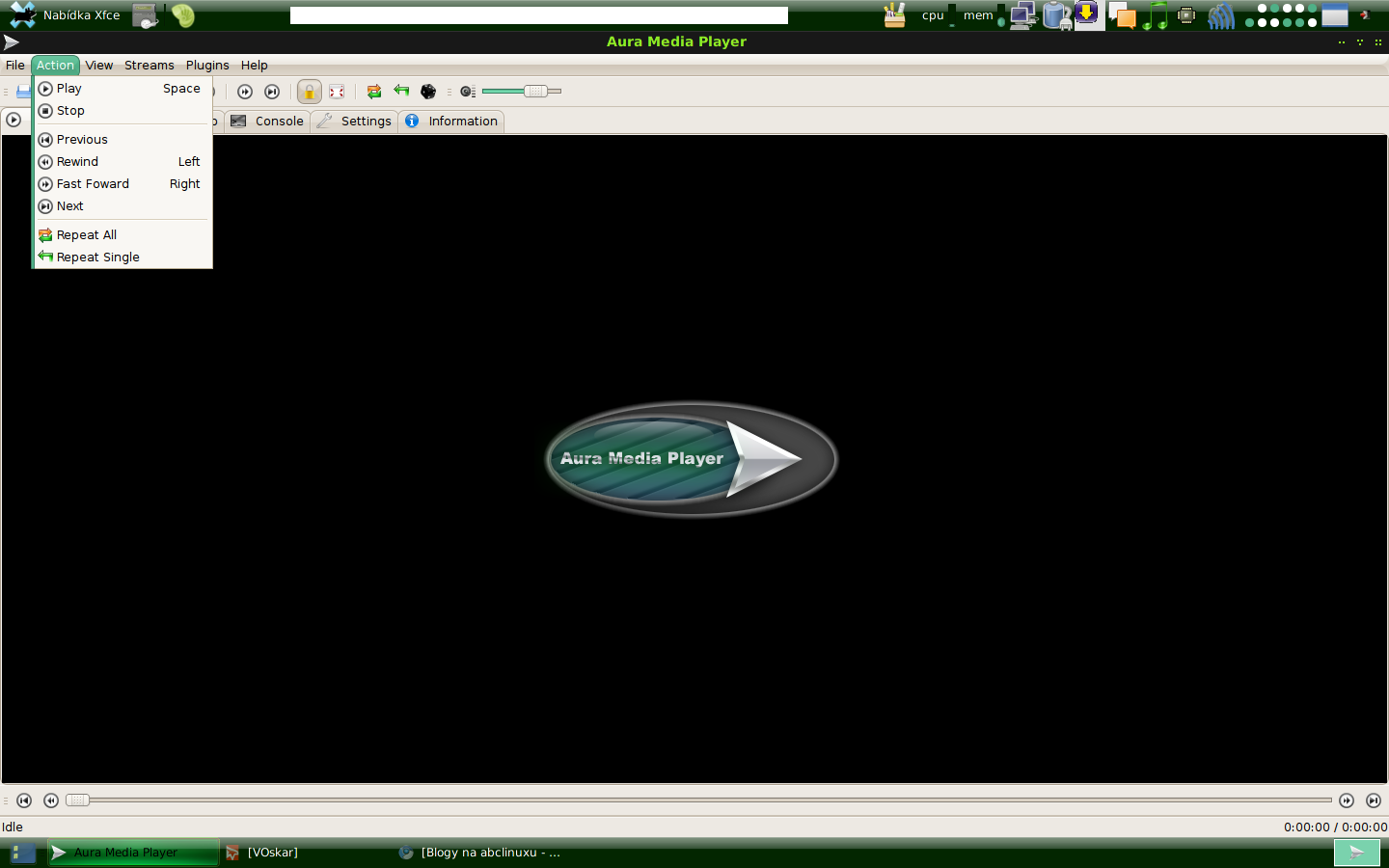Click the yellow lock icon in toolbar
The image size is (1389, 868).
[x=309, y=92]
